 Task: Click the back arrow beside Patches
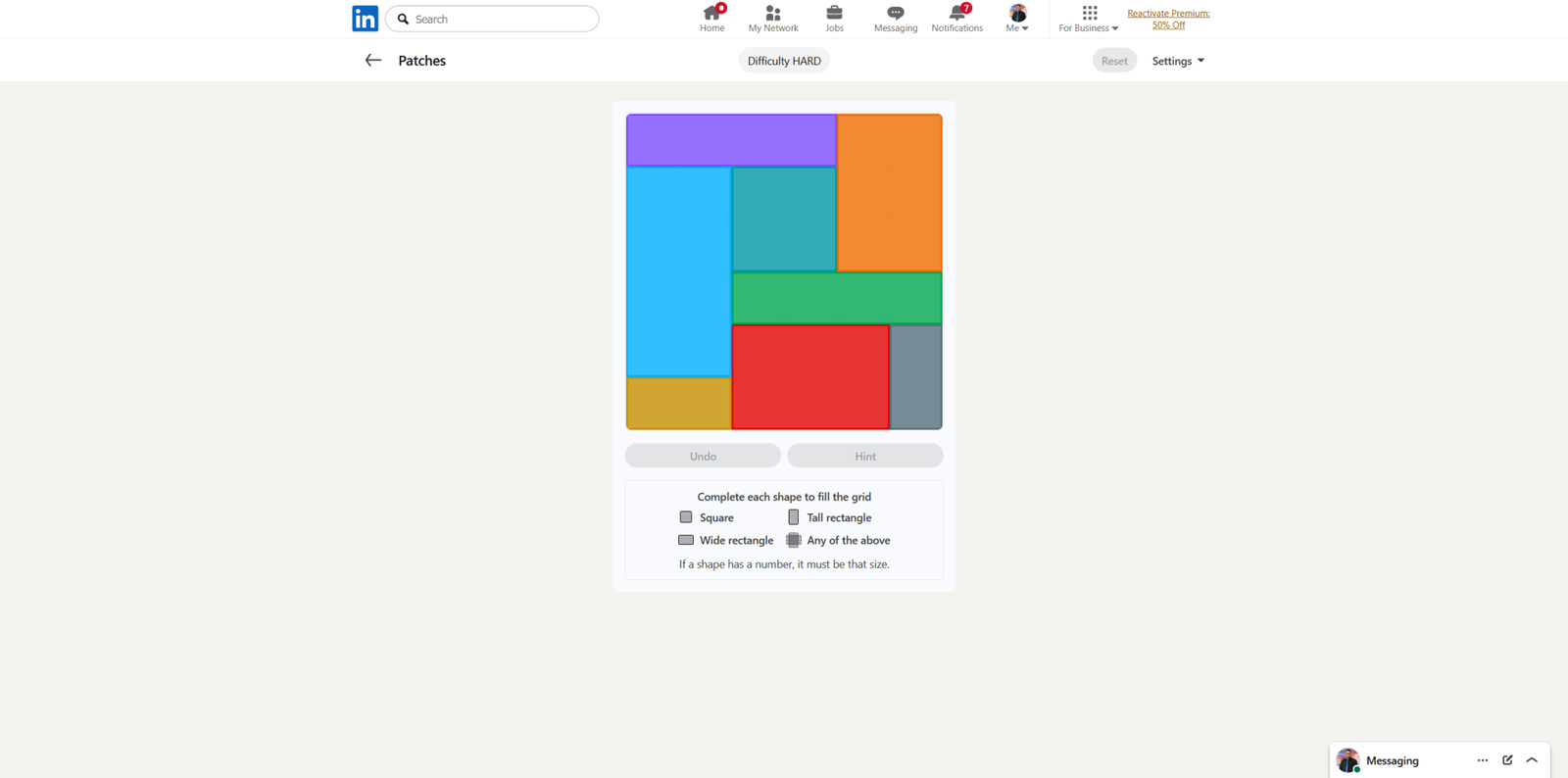coord(373,61)
